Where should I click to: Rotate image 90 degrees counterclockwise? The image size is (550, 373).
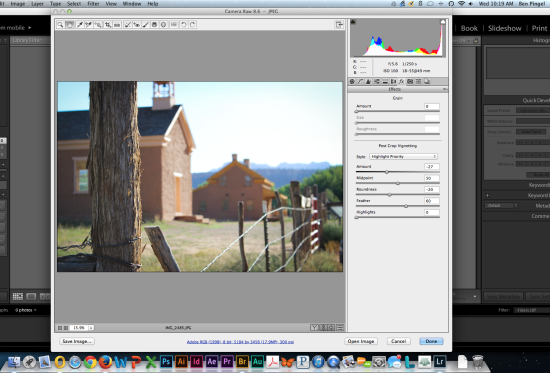point(183,25)
